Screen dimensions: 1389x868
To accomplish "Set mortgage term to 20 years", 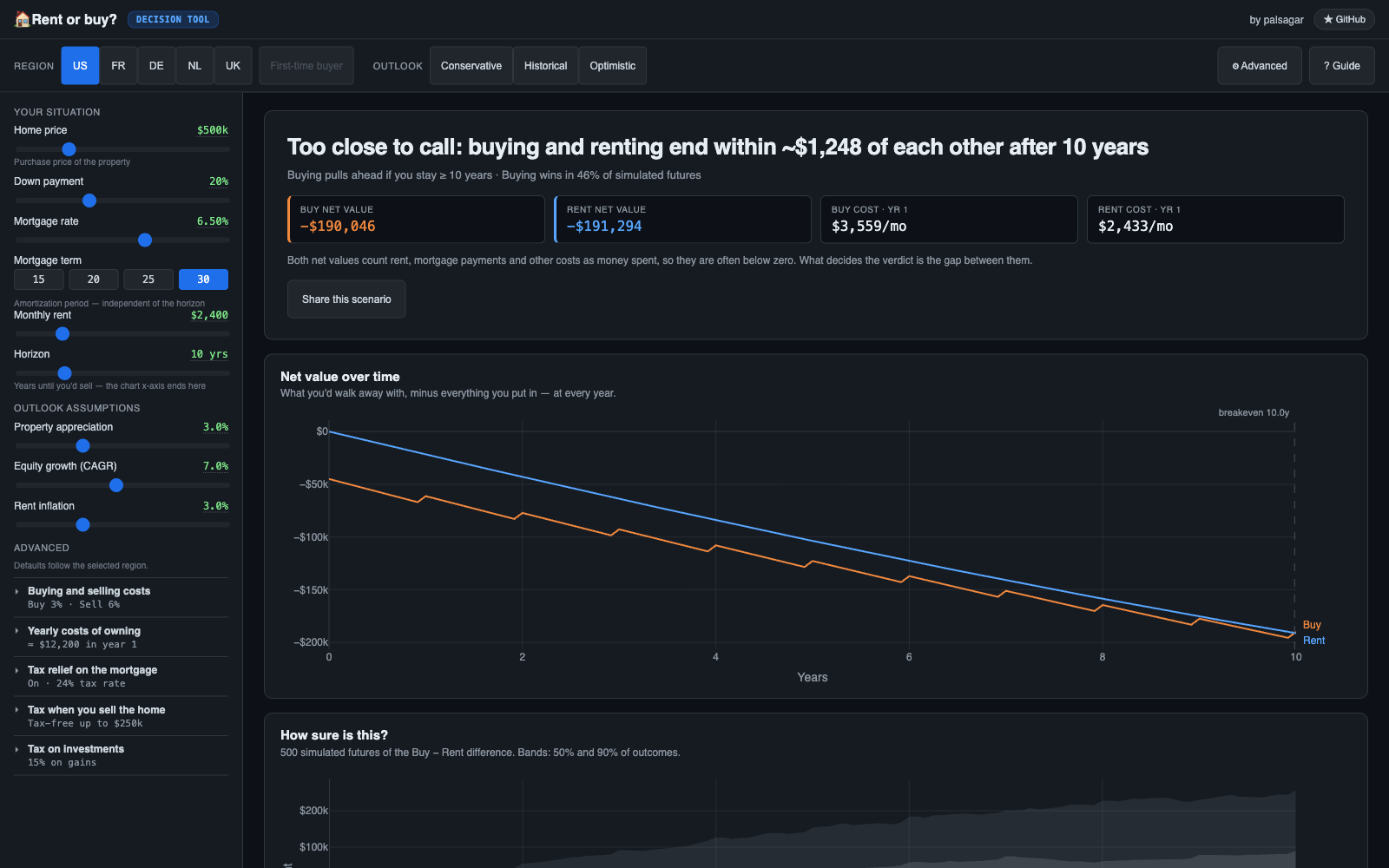I will pos(94,279).
